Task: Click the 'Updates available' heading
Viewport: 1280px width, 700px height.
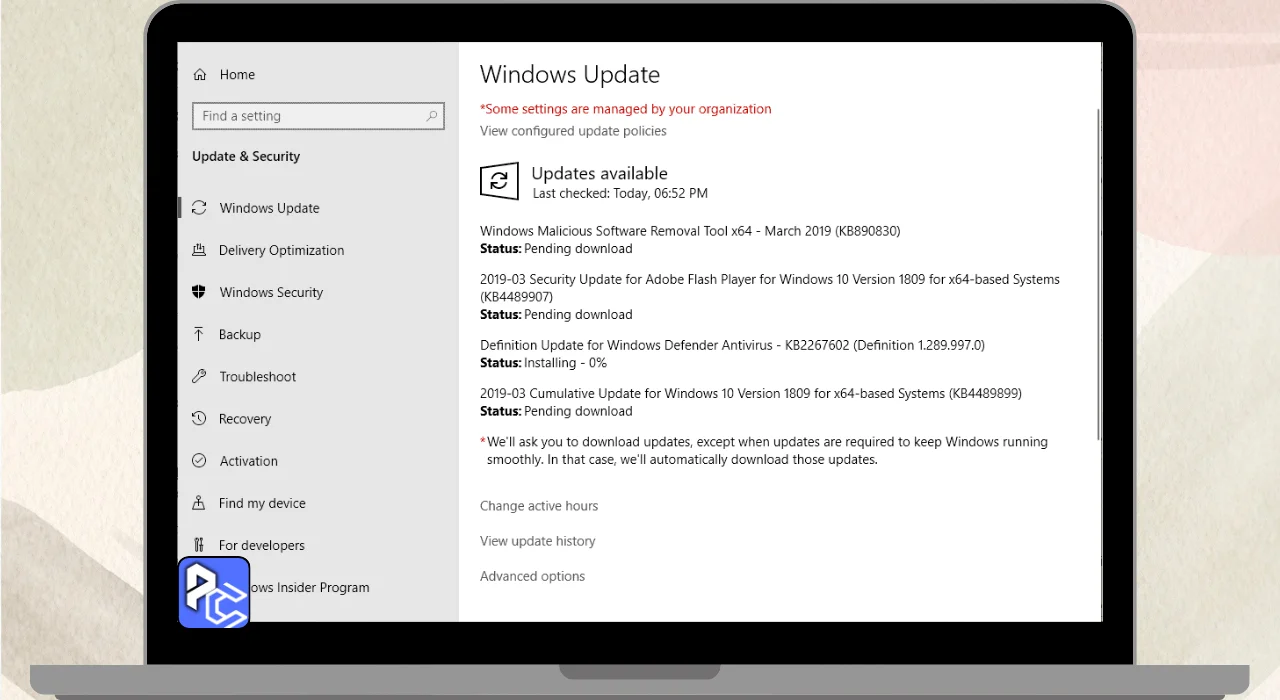Action: click(x=599, y=173)
